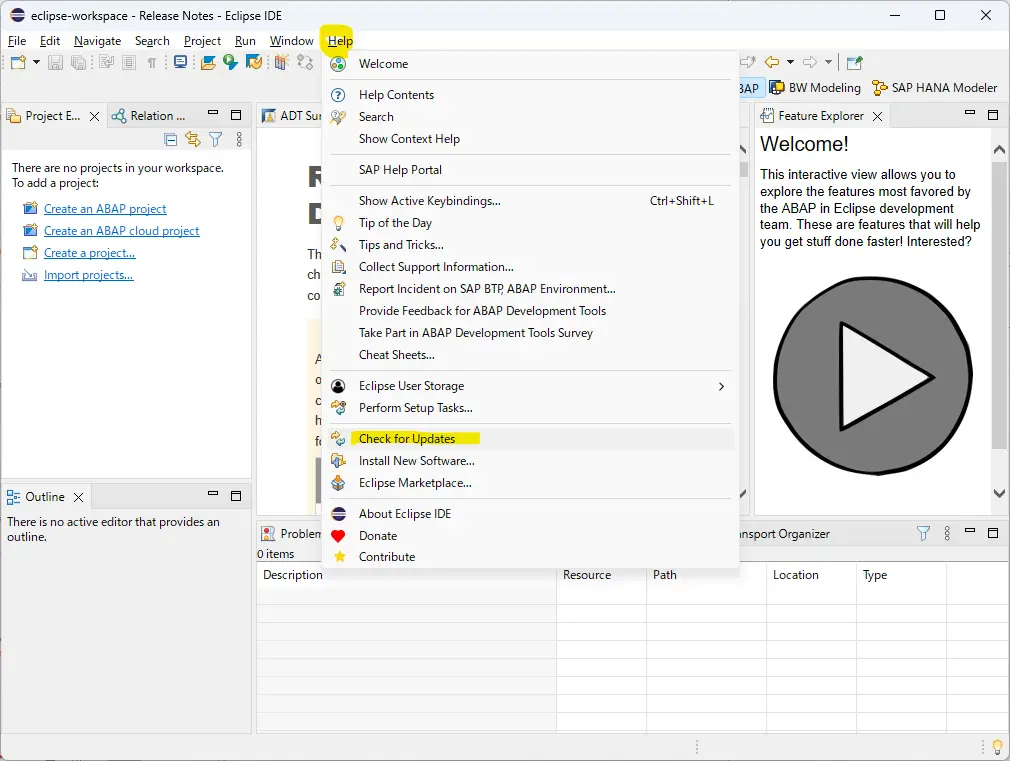Open Eclipse Marketplace... from the Help menu
The image size is (1010, 761).
point(531,483)
